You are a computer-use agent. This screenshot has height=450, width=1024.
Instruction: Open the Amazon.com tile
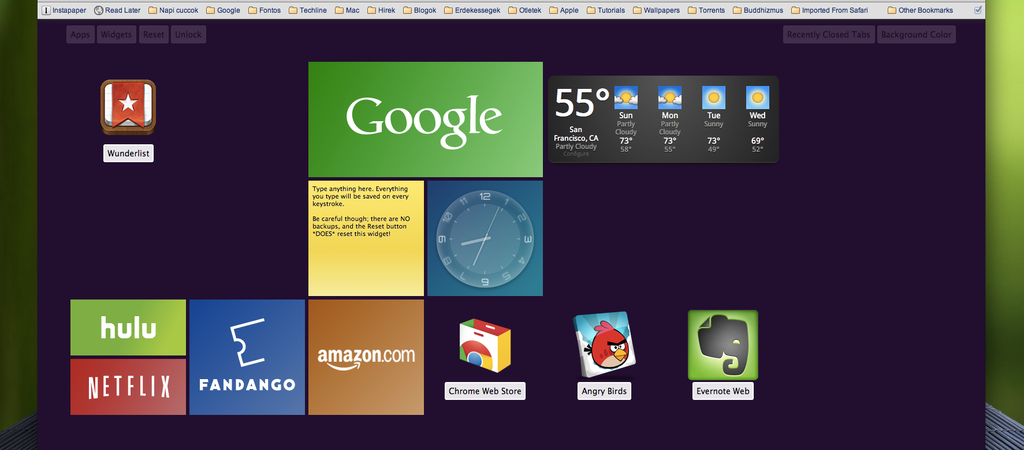click(x=366, y=357)
